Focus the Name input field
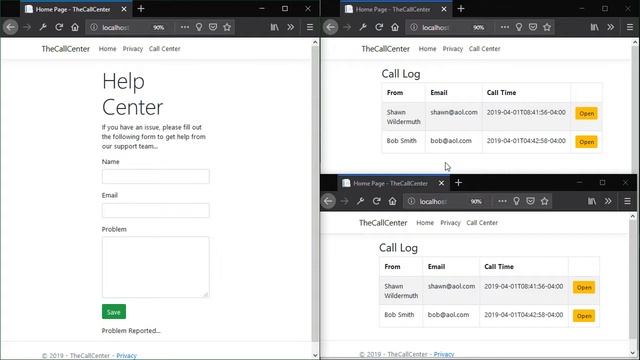The height and width of the screenshot is (360, 640). (156, 177)
